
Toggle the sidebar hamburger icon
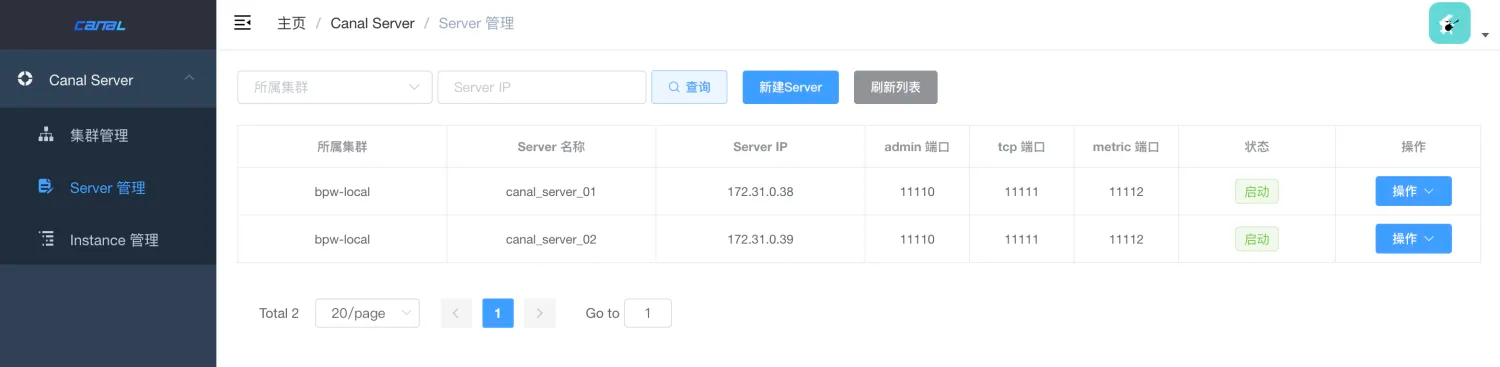[242, 23]
